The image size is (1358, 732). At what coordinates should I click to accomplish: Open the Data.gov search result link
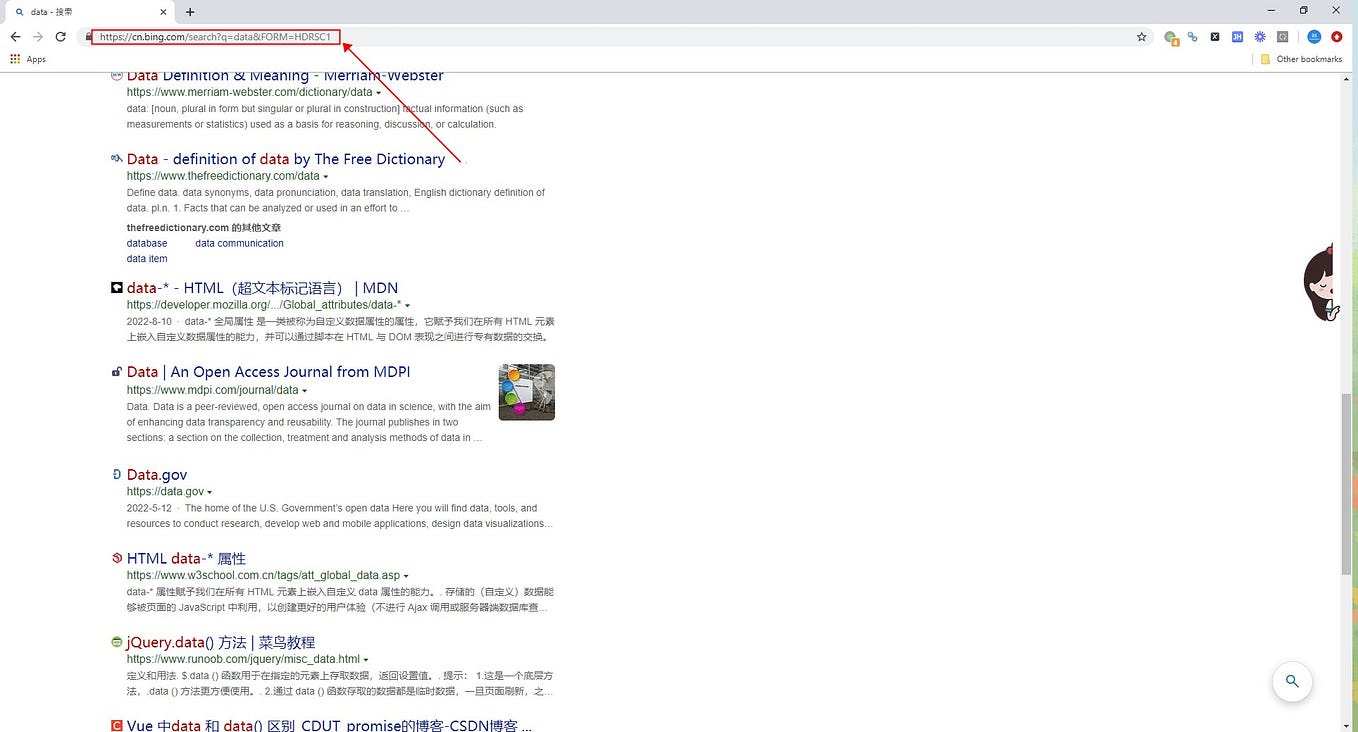(x=156, y=474)
